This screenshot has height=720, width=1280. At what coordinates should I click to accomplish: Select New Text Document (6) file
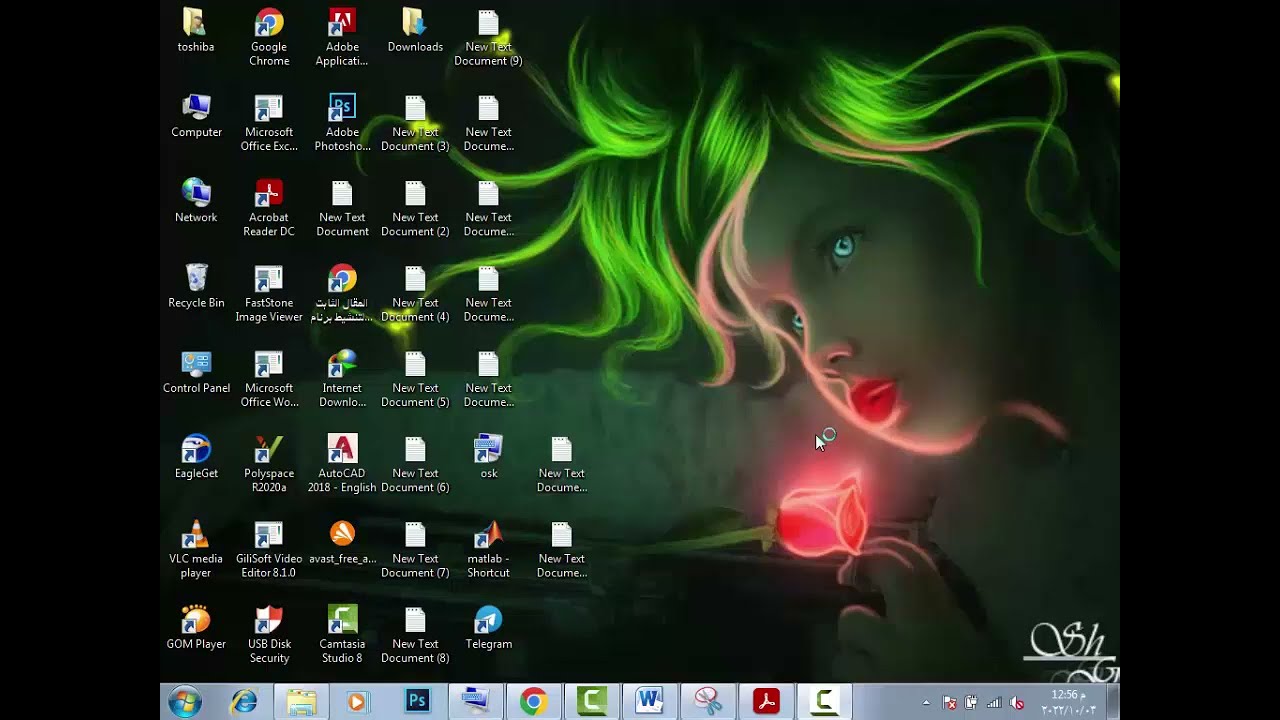[415, 463]
